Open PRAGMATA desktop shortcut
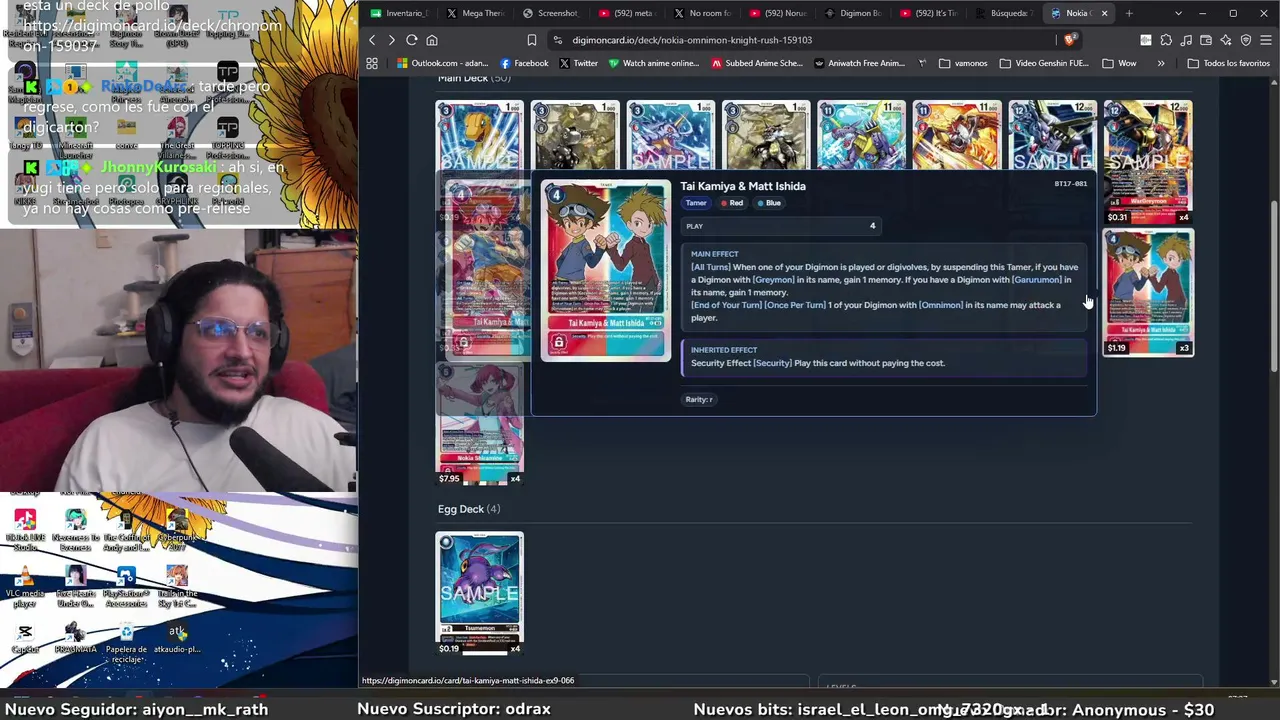Screen dimensions: 1280x720 pyautogui.click(x=75, y=638)
